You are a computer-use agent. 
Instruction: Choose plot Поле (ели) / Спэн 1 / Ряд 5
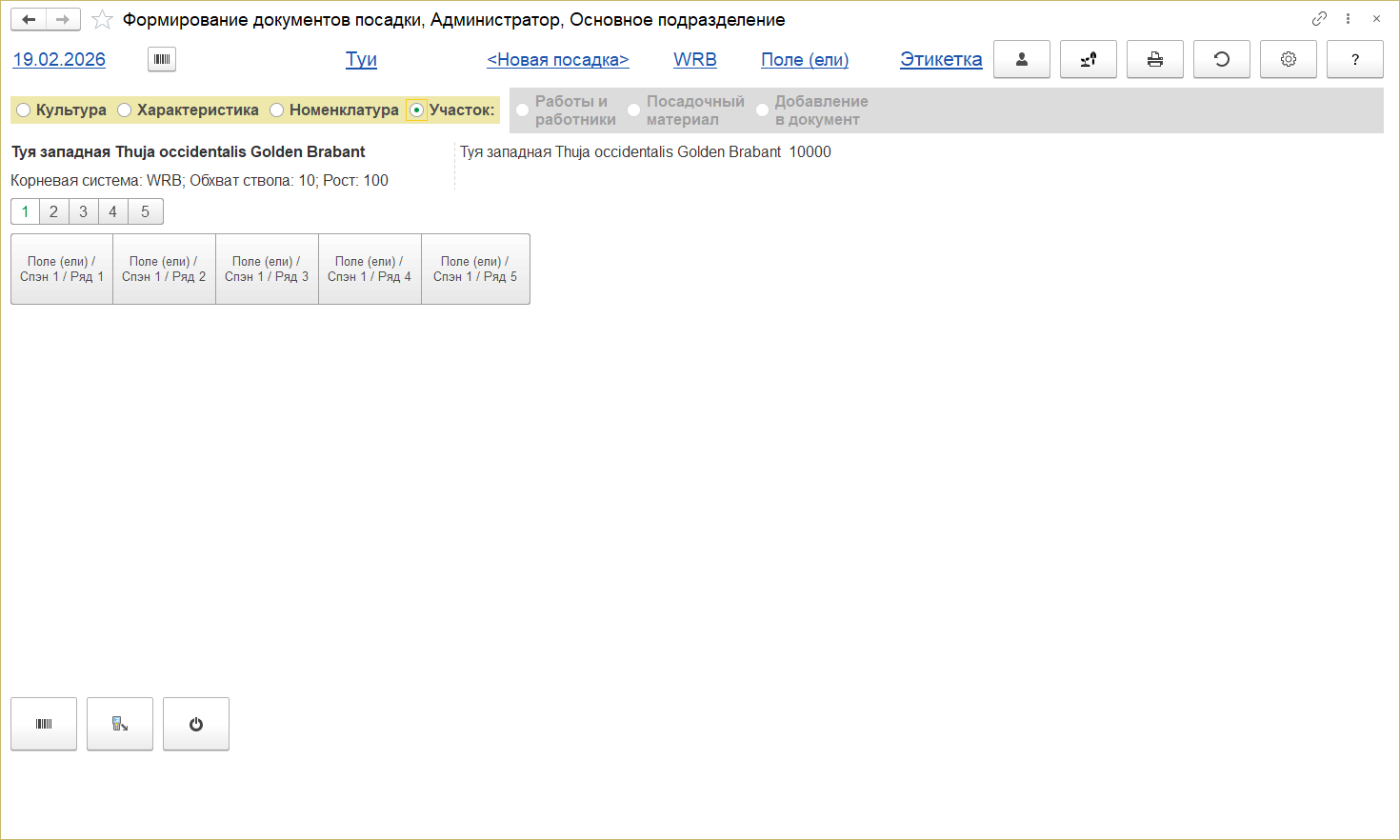(x=476, y=270)
